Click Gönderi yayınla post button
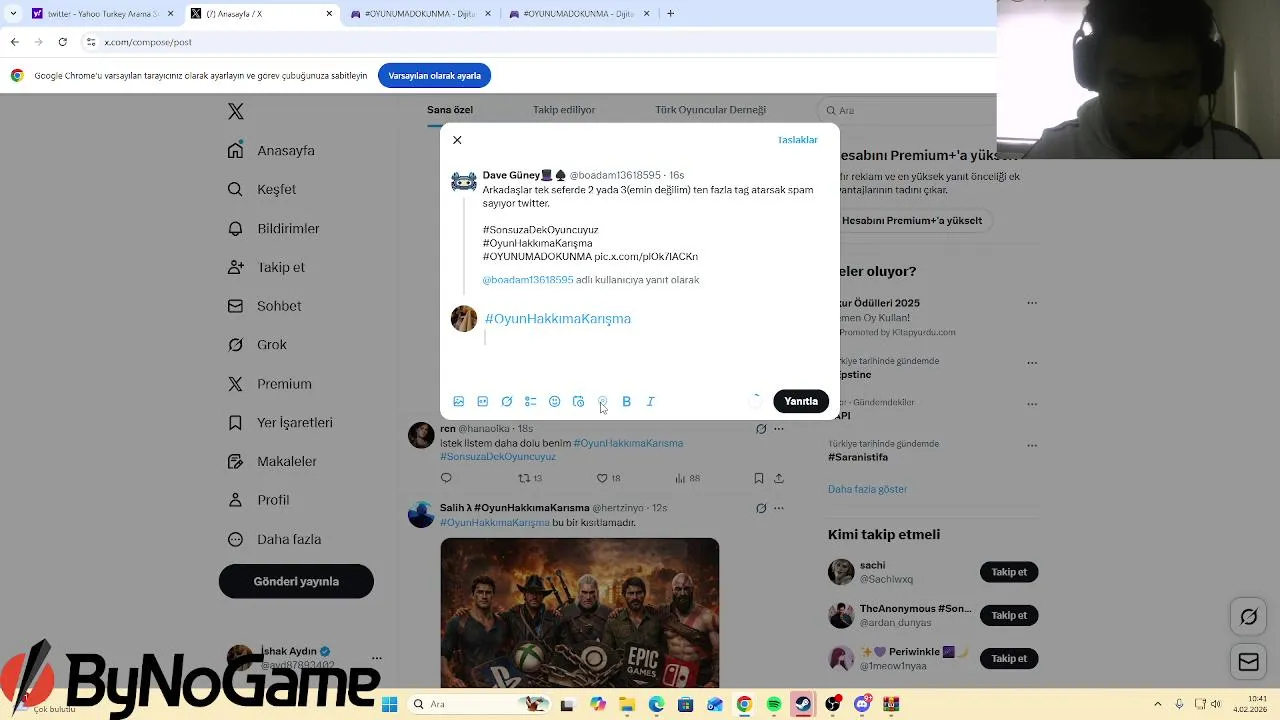1280x720 pixels. 296,581
